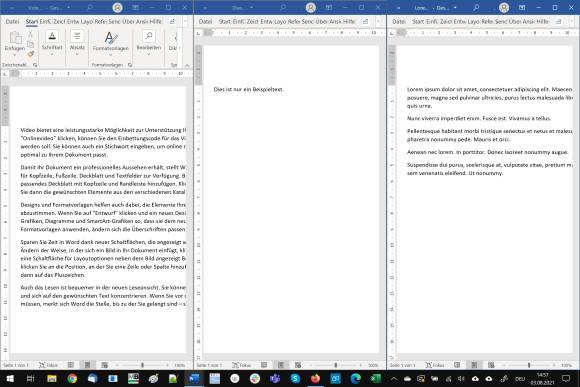This screenshot has width=580, height=387.
Task: Click text 'Dies ist nur ein Beispieltext.' in middle window
Action: [248, 89]
